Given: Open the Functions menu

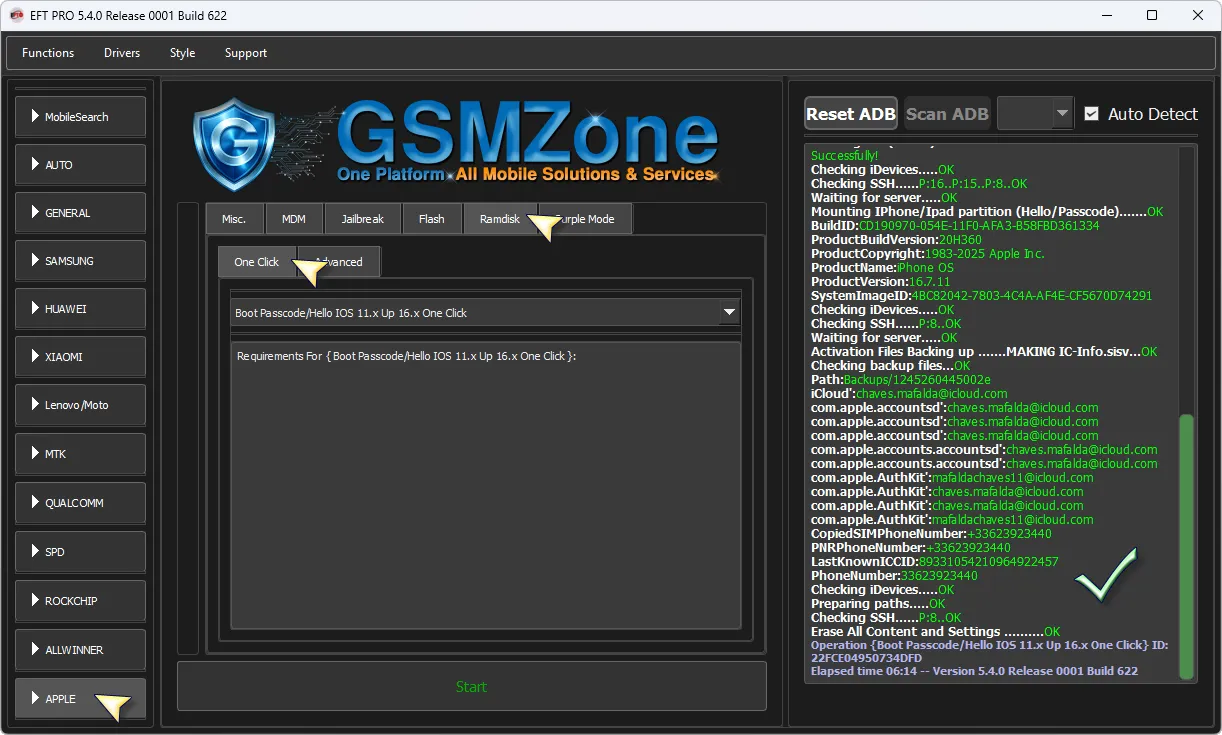Looking at the screenshot, I should (48, 53).
